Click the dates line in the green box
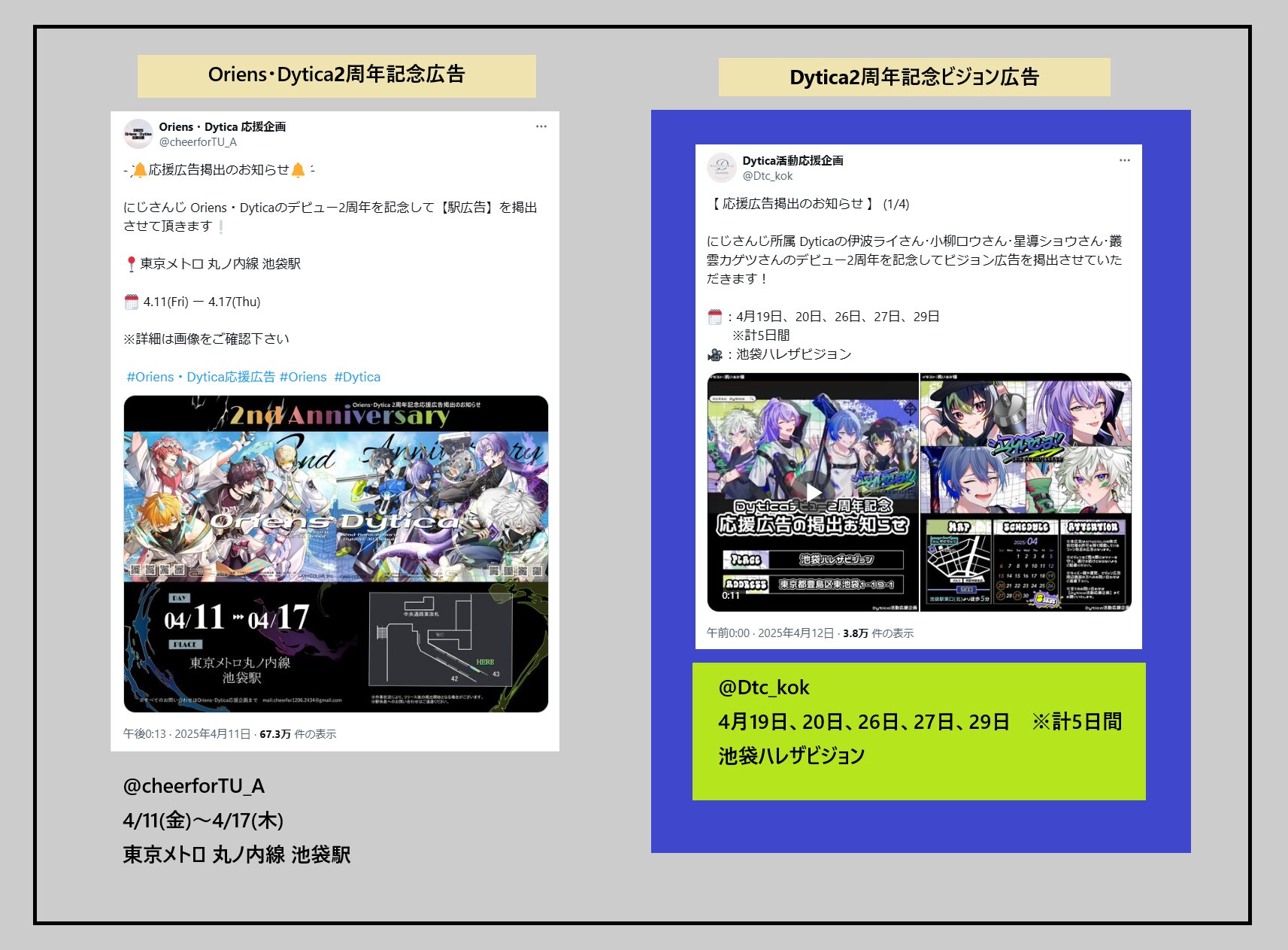 pyautogui.click(x=920, y=722)
